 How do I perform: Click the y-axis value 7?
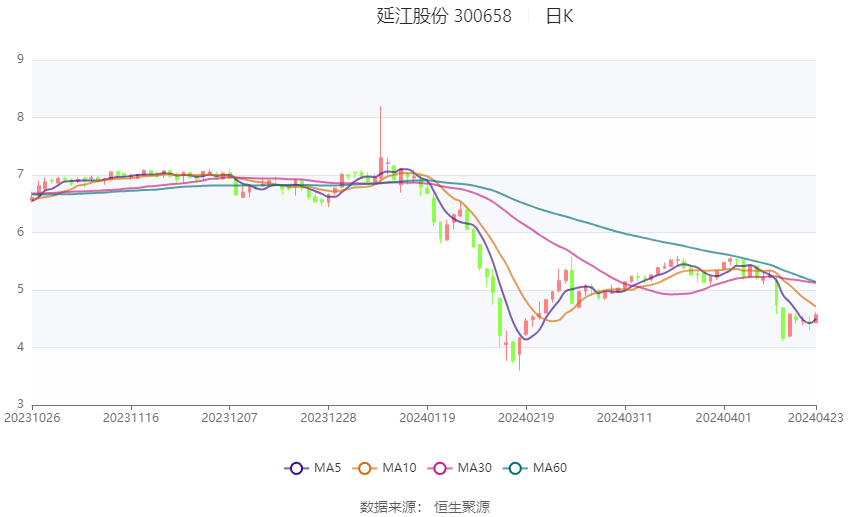pos(21,174)
